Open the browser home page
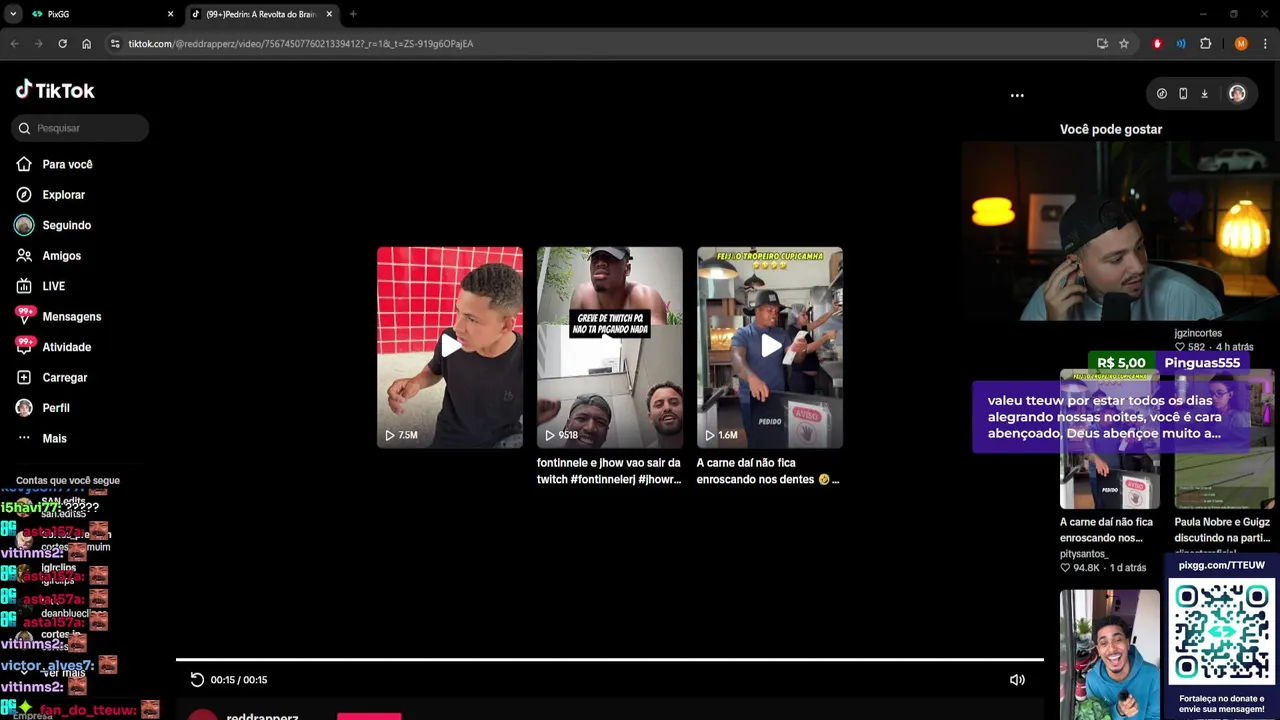The height and width of the screenshot is (720, 1280). (86, 44)
